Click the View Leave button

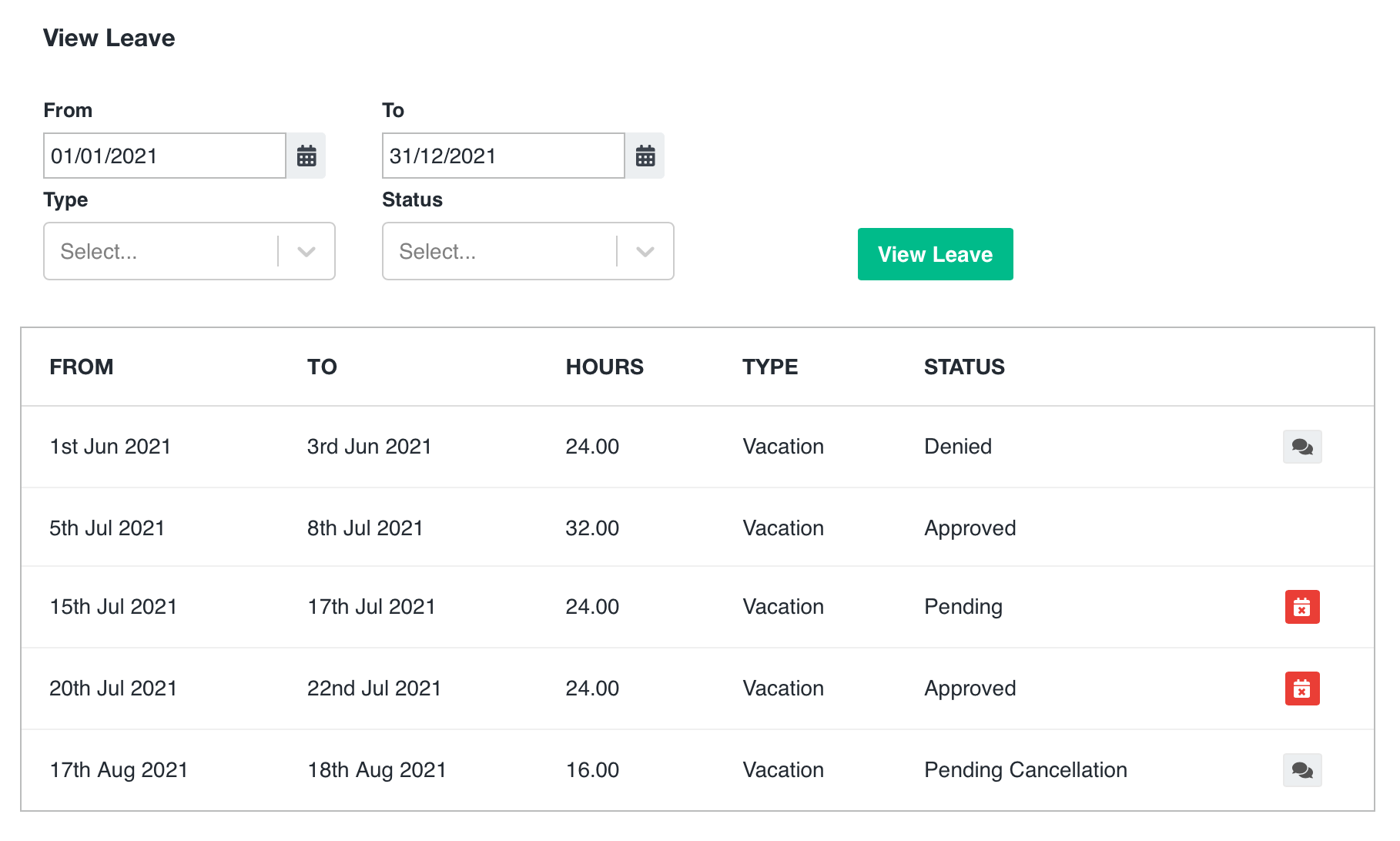tap(935, 254)
